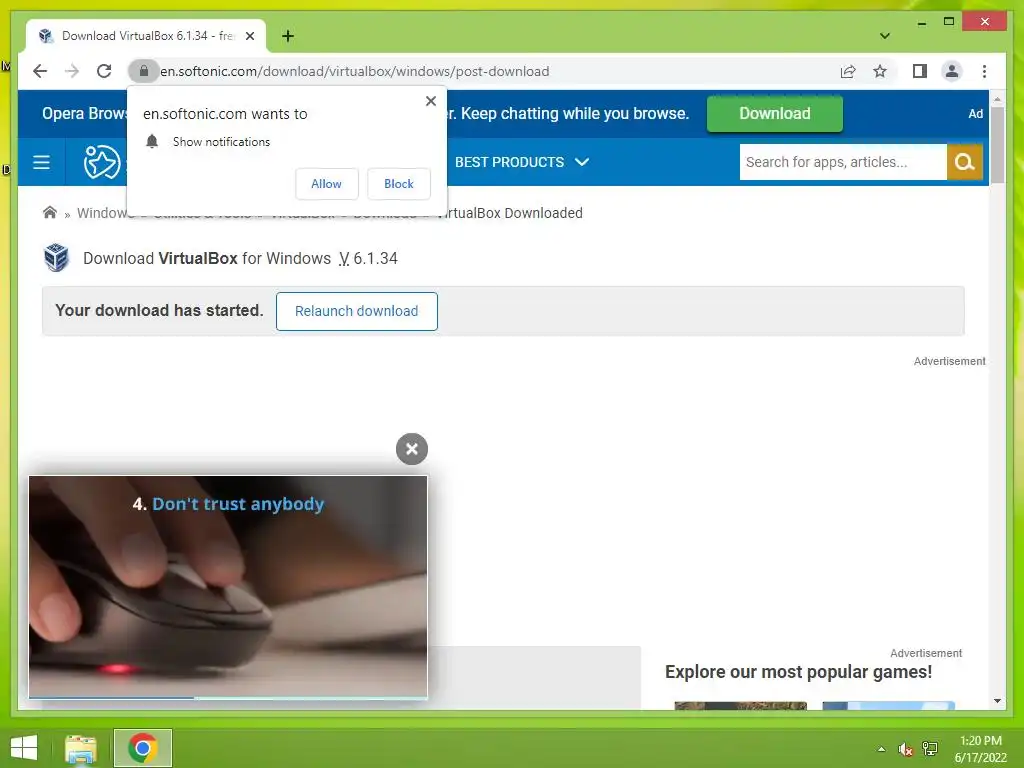Click the vertical scrollbar thumb
Screen dimensions: 1024x768
(x=997, y=145)
